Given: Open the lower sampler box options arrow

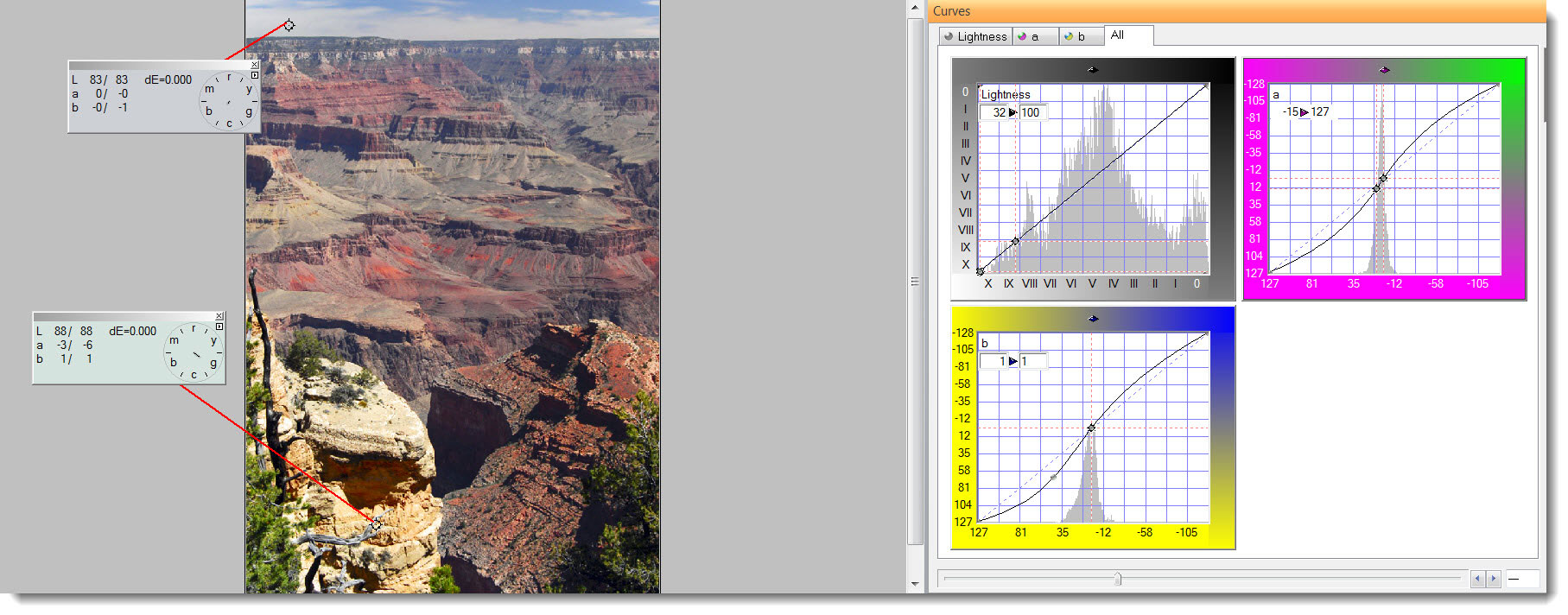Looking at the screenshot, I should 219,327.
